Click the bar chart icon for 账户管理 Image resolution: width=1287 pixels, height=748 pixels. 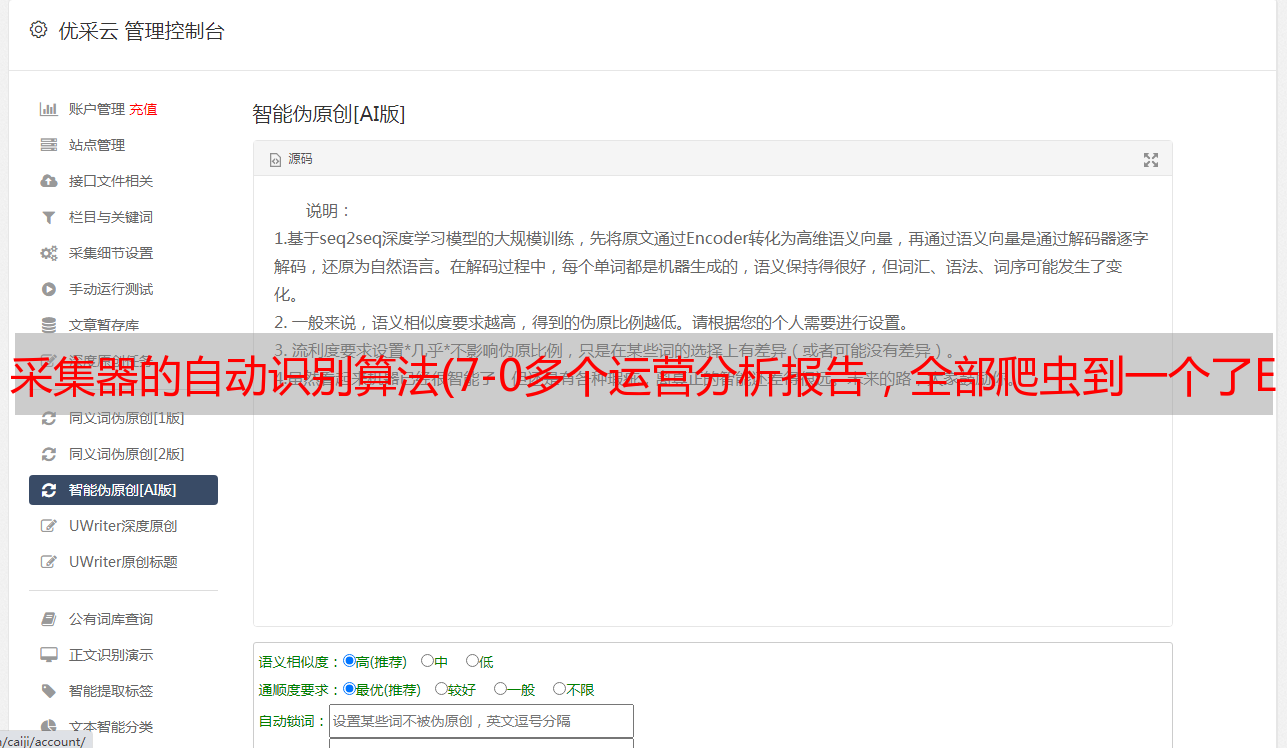48,109
